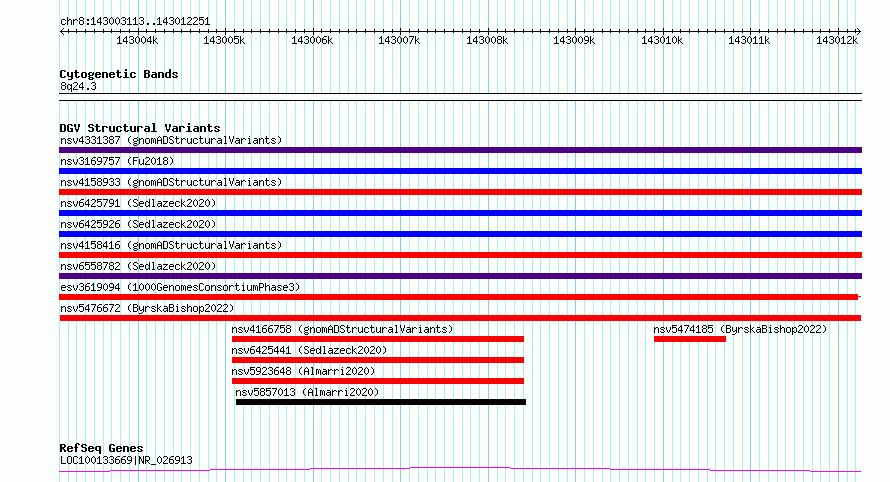The width and height of the screenshot is (890, 482).
Task: Click the 143005k ruler tick label
Action: [x=224, y=40]
